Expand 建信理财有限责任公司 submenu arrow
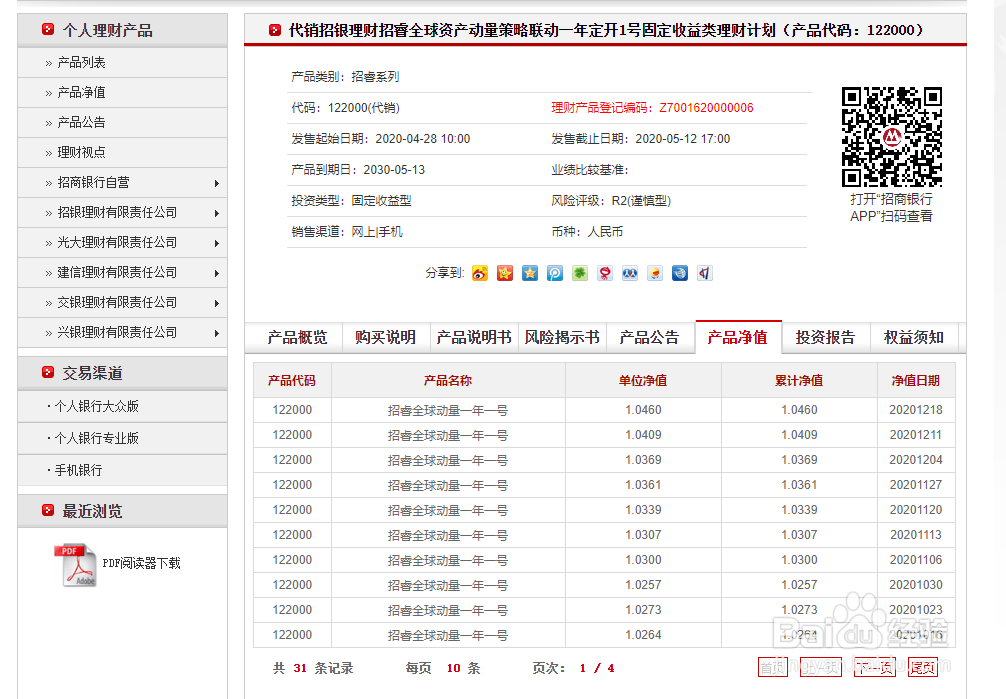This screenshot has width=1006, height=699. coord(217,273)
